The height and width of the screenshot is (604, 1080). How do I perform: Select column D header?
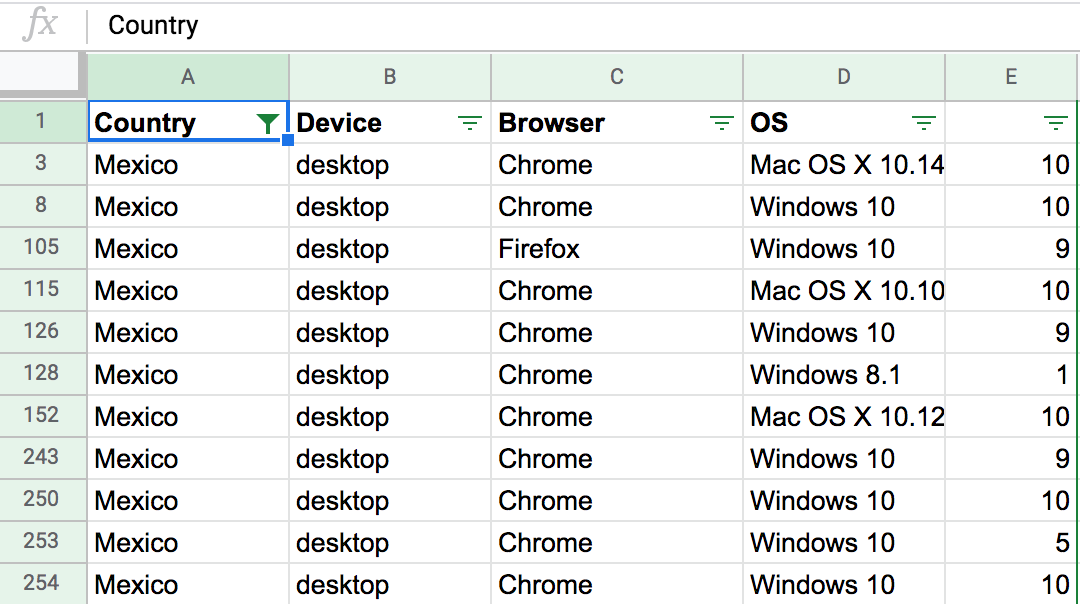coord(844,77)
